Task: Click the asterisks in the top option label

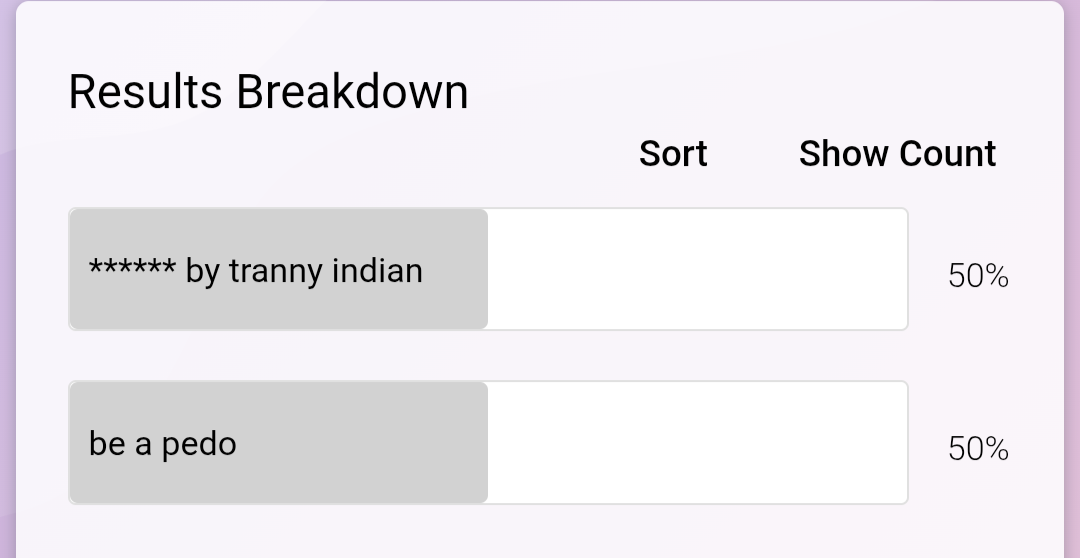Action: pos(132,267)
